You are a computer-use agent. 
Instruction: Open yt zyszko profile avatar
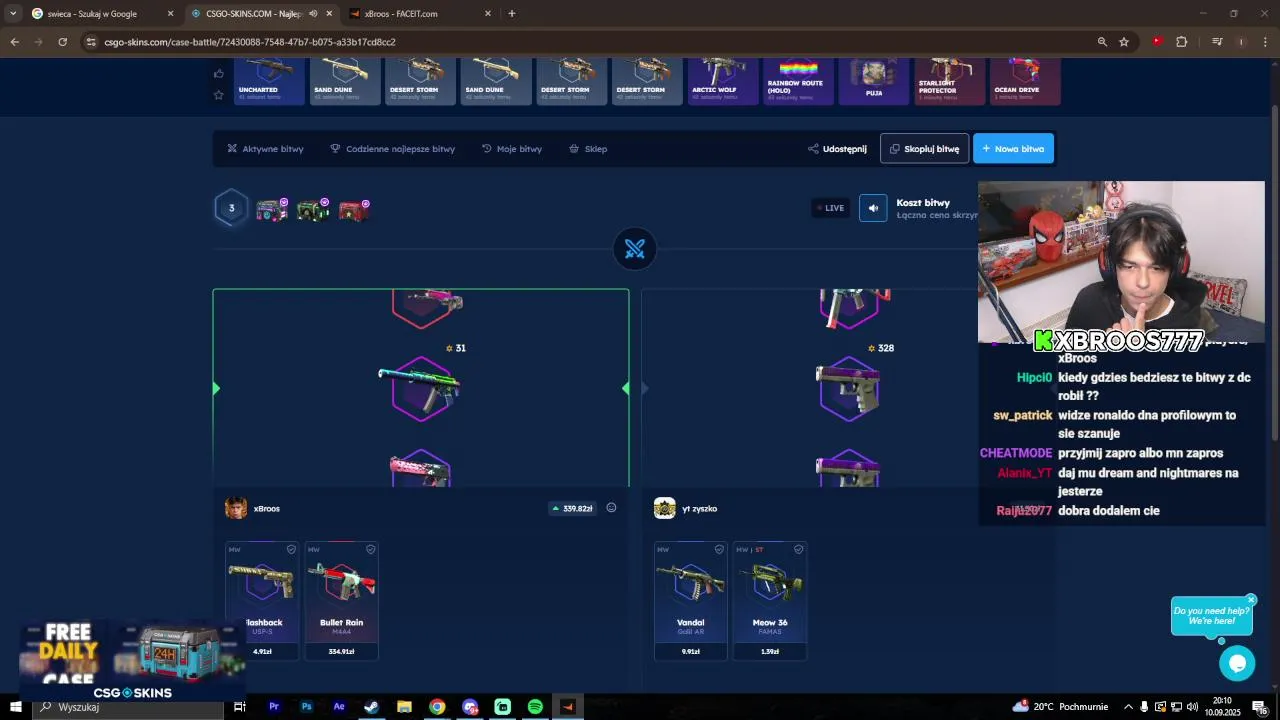pyautogui.click(x=665, y=508)
